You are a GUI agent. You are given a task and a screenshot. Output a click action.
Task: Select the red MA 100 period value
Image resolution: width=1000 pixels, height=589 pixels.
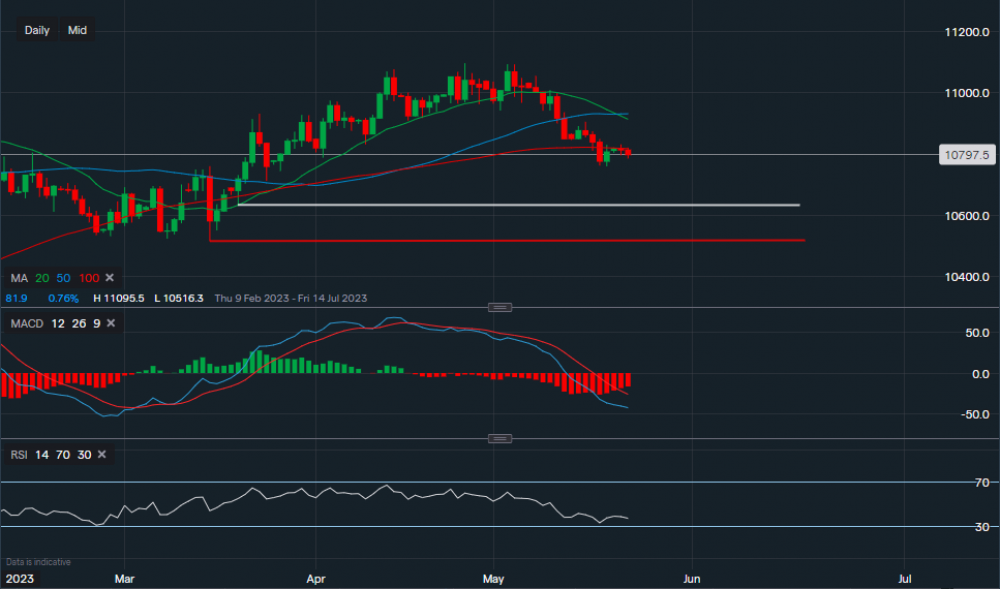coord(89,277)
